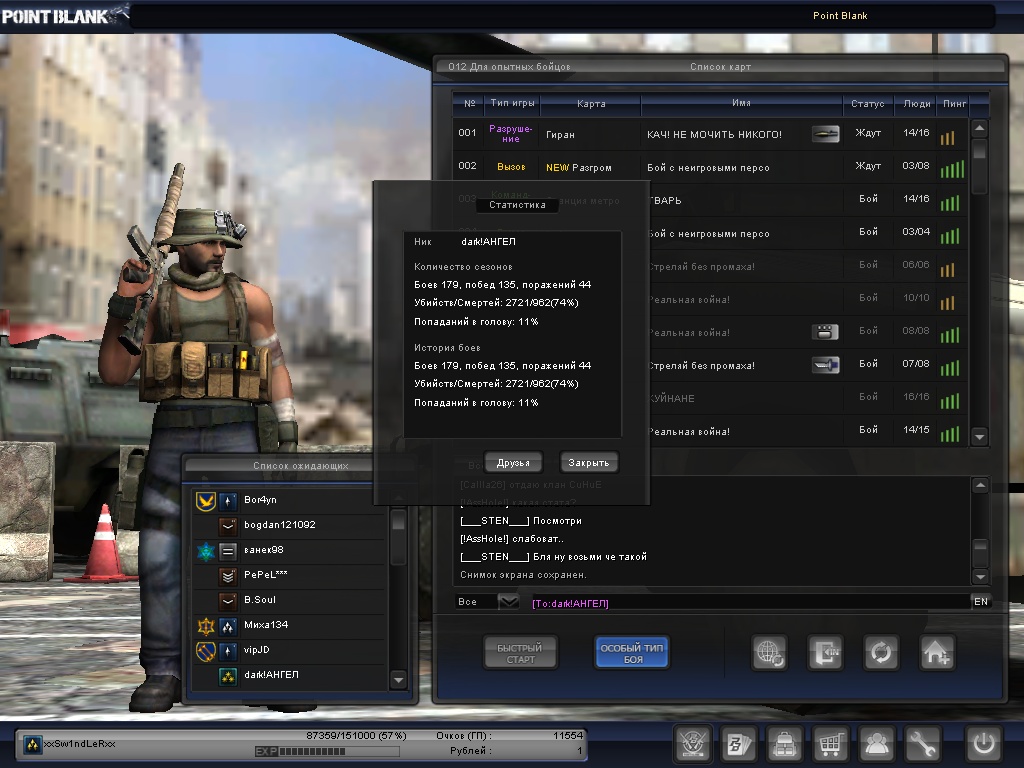The width and height of the screenshot is (1024, 768).
Task: Click room list scroll up arrow
Action: [x=979, y=128]
